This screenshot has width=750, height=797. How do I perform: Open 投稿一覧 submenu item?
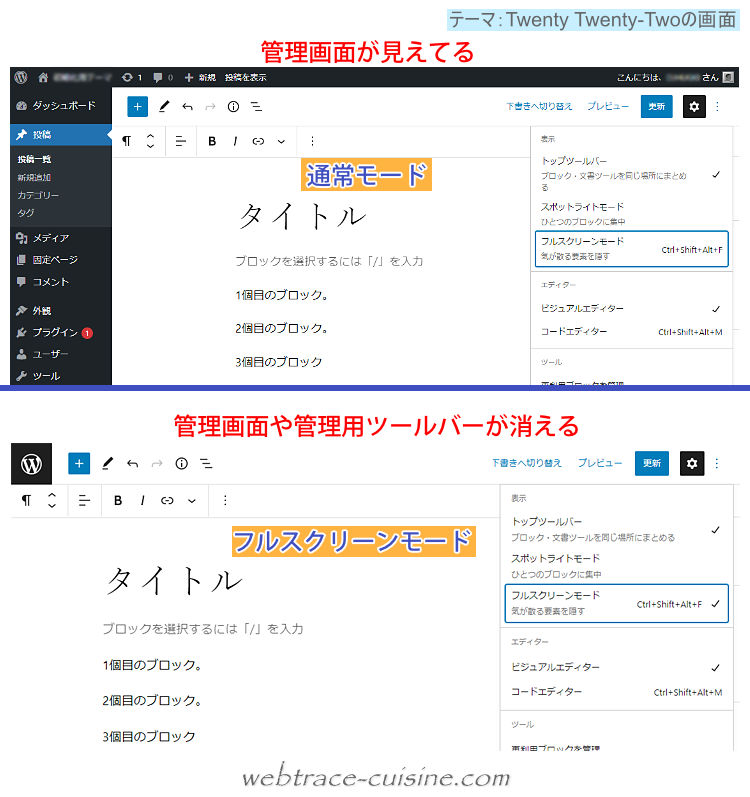[35, 160]
